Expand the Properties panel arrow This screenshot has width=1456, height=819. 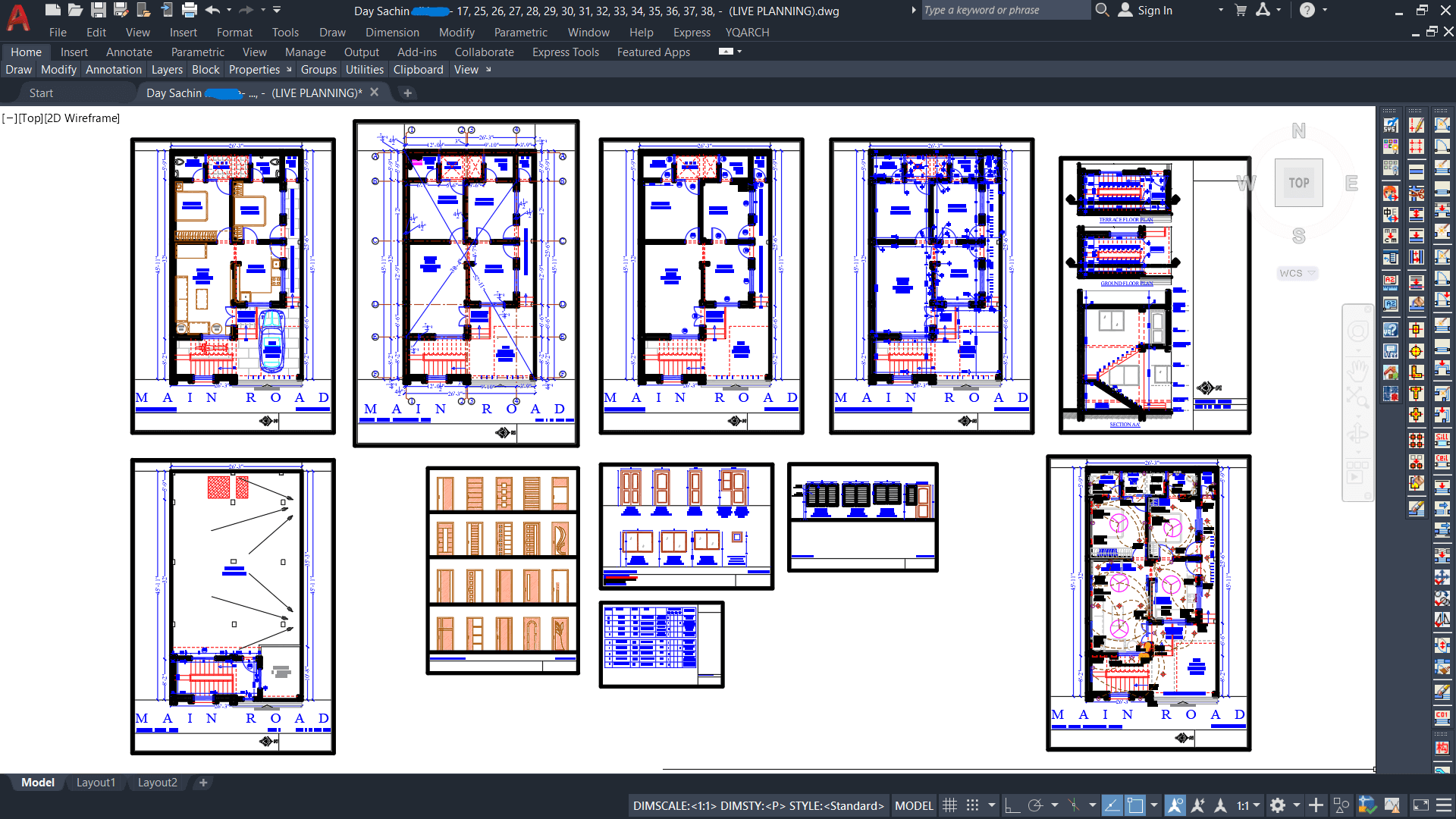289,70
